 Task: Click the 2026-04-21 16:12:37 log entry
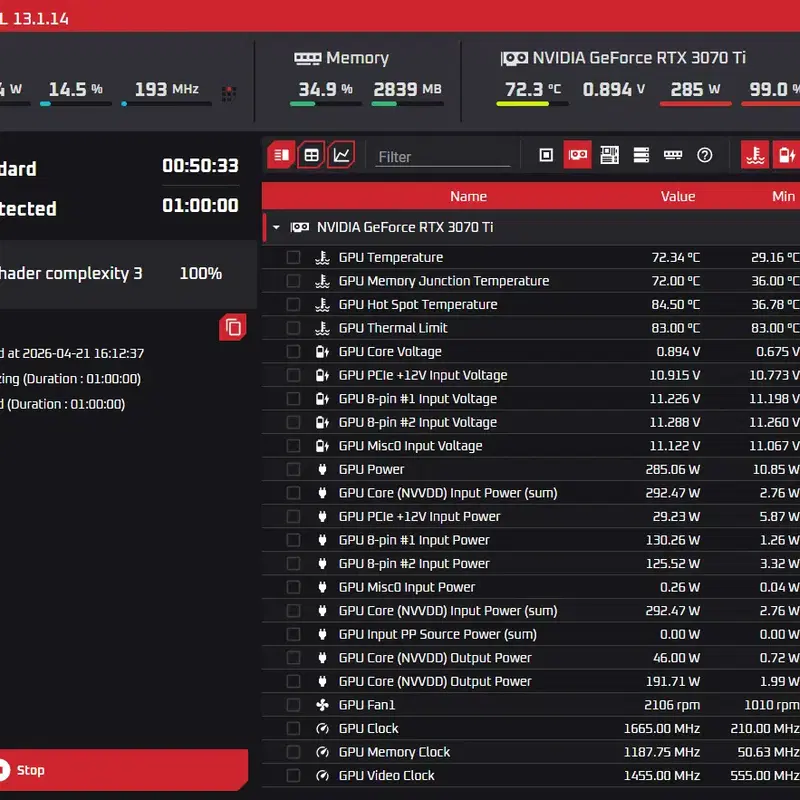tap(72, 353)
